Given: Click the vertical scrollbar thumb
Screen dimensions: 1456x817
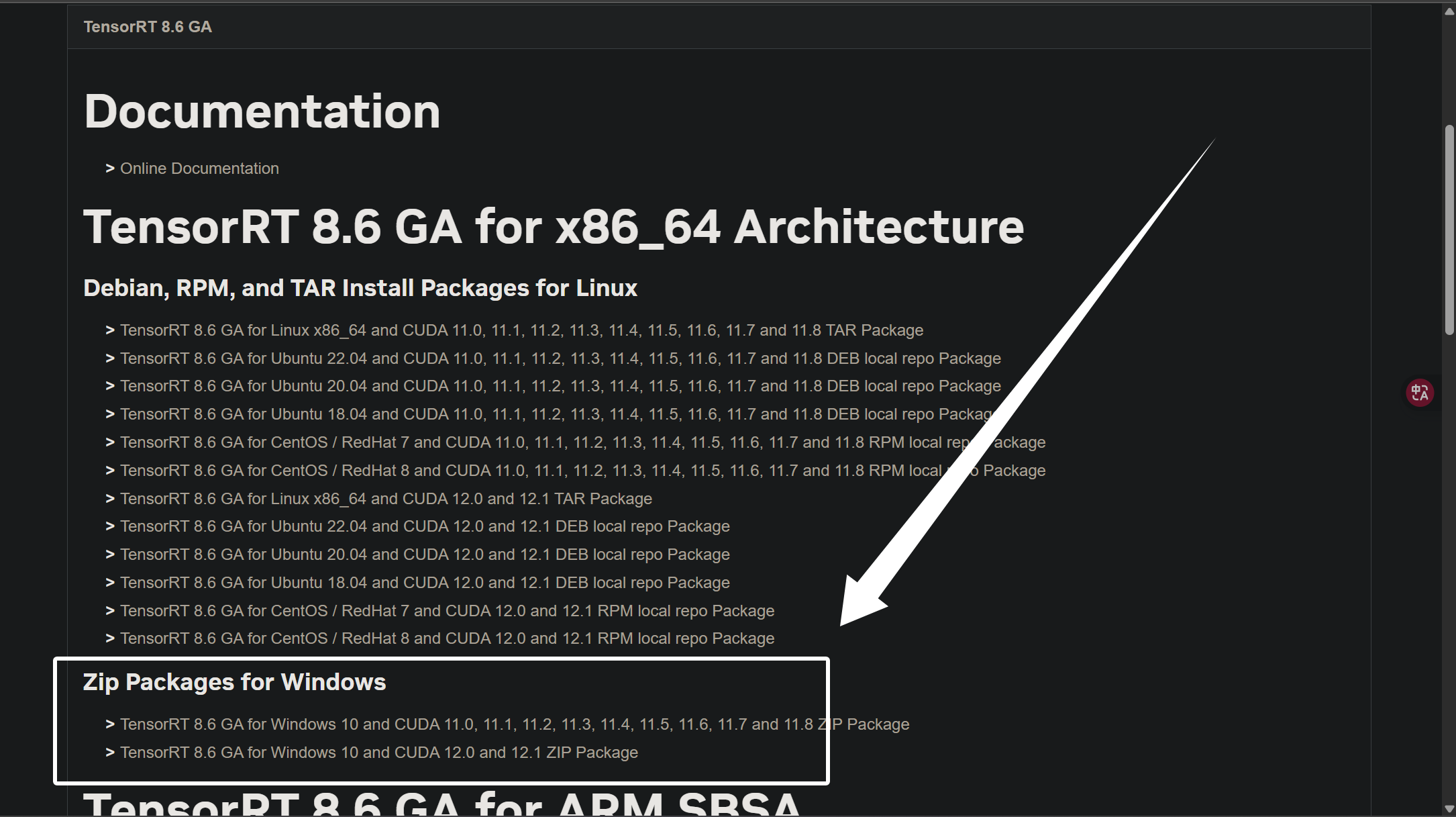Looking at the screenshot, I should 1449,228.
